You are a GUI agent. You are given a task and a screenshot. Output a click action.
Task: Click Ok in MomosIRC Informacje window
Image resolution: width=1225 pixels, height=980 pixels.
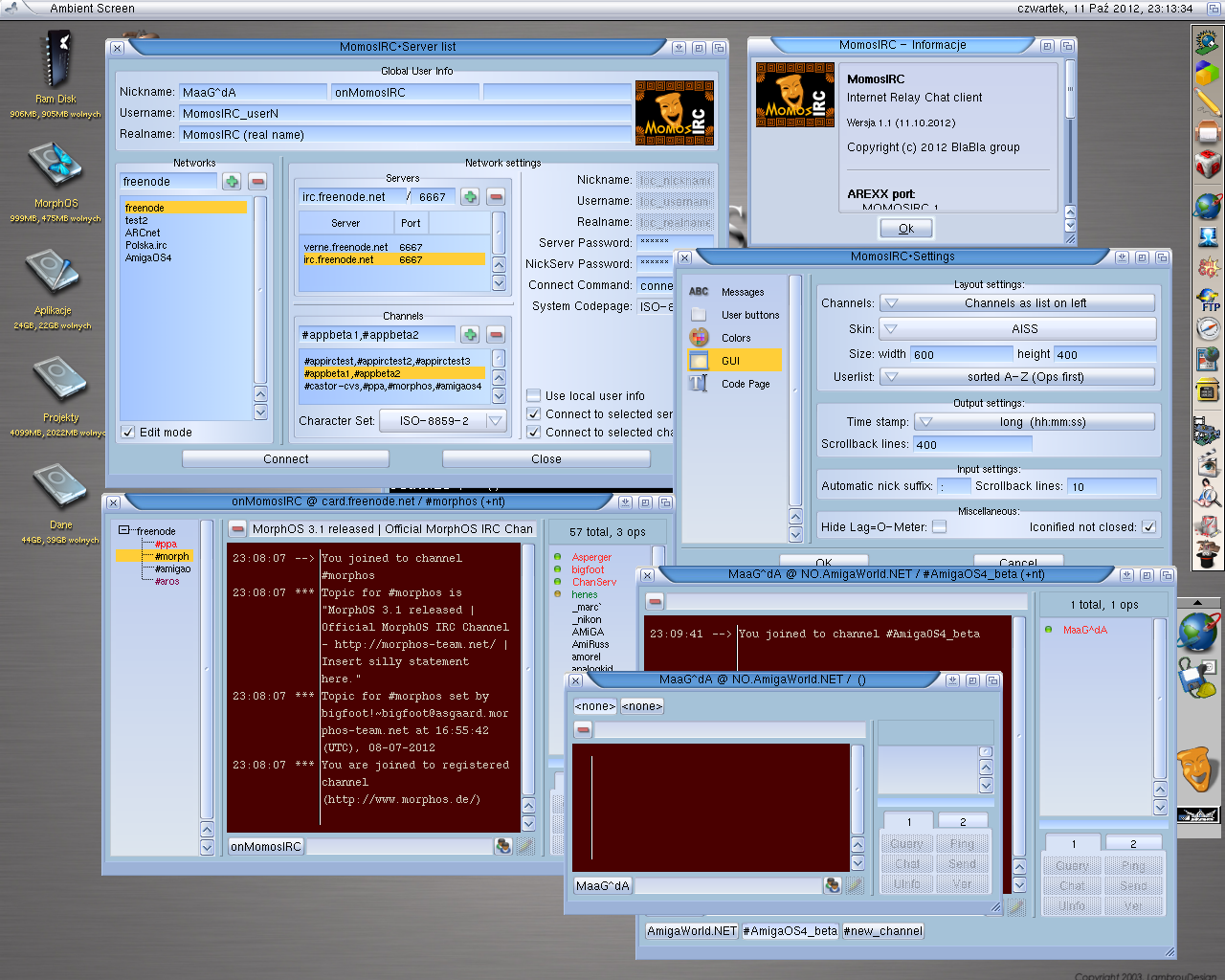click(x=906, y=228)
